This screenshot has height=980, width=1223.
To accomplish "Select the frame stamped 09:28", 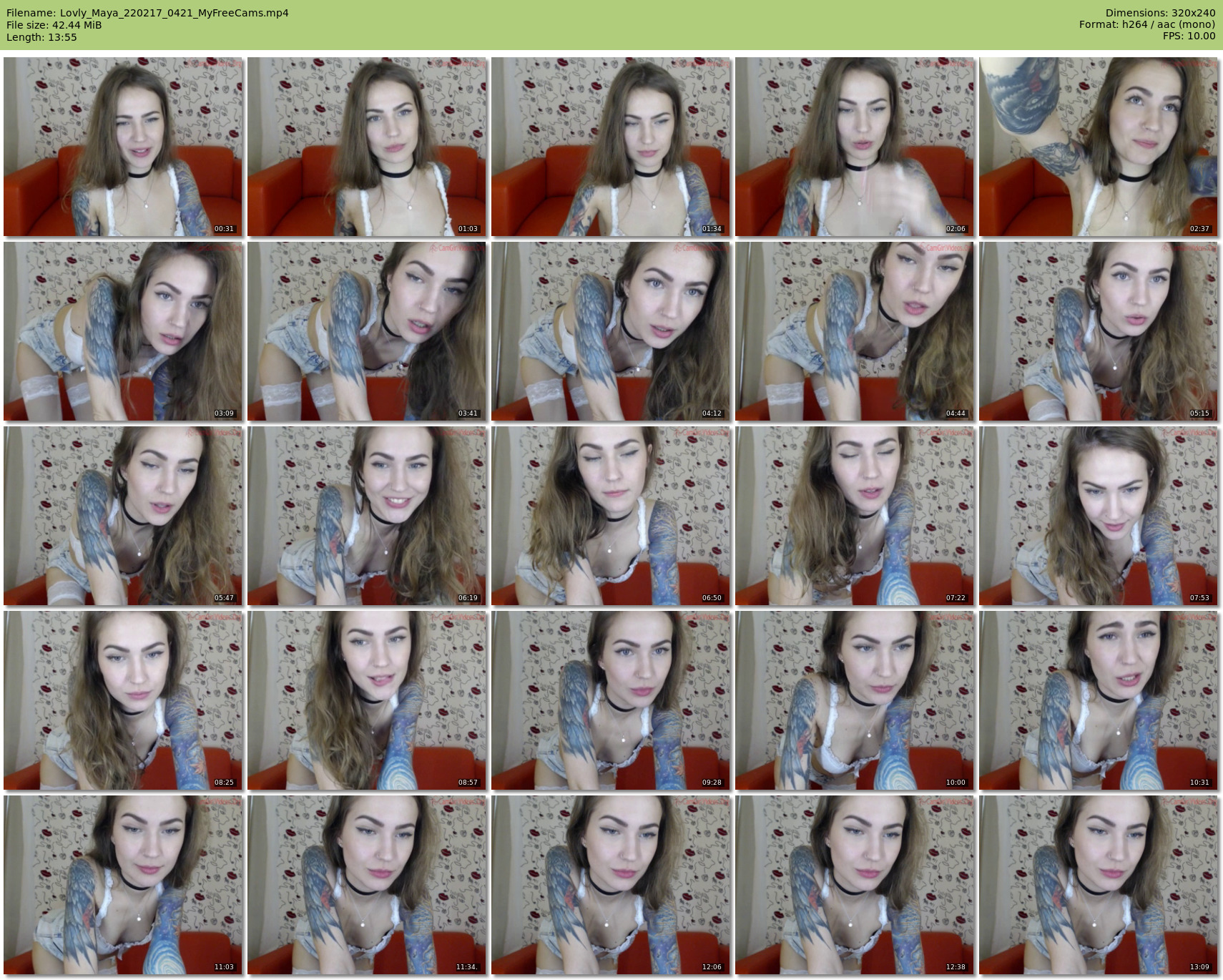I will click(x=611, y=700).
